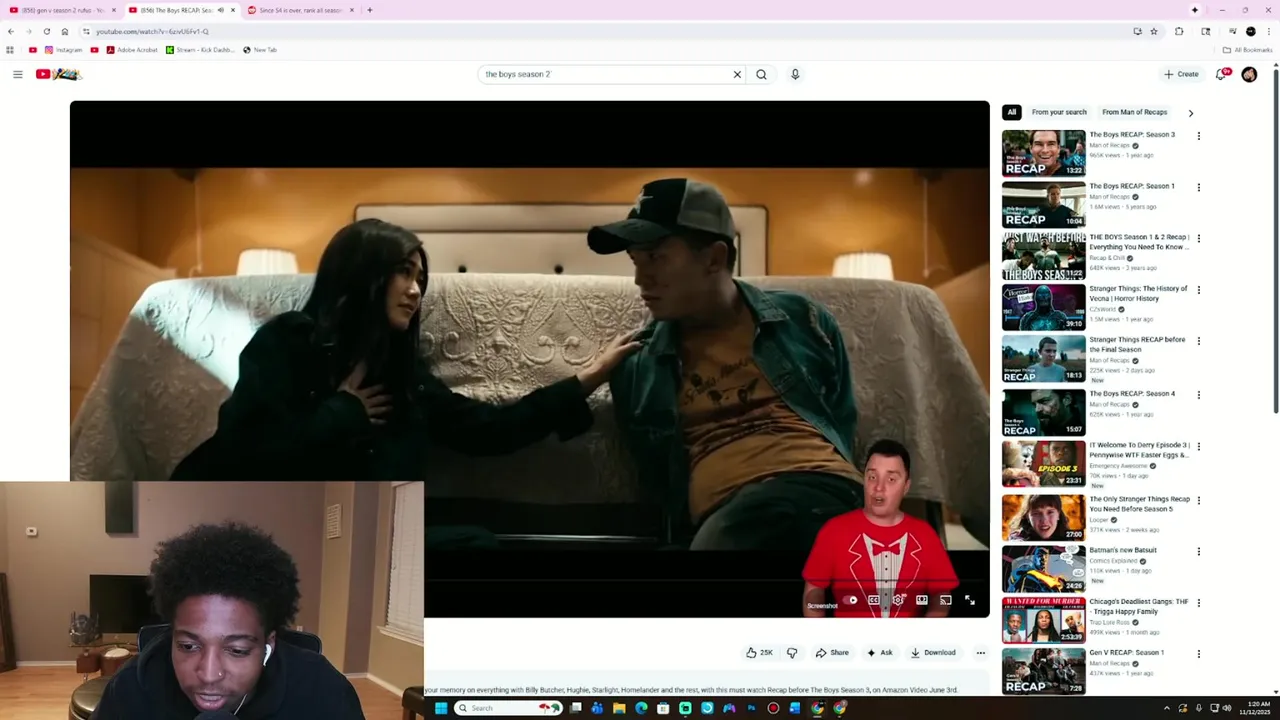Show hidden system tray icons
This screenshot has width=1280, height=720.
pyautogui.click(x=1166, y=708)
